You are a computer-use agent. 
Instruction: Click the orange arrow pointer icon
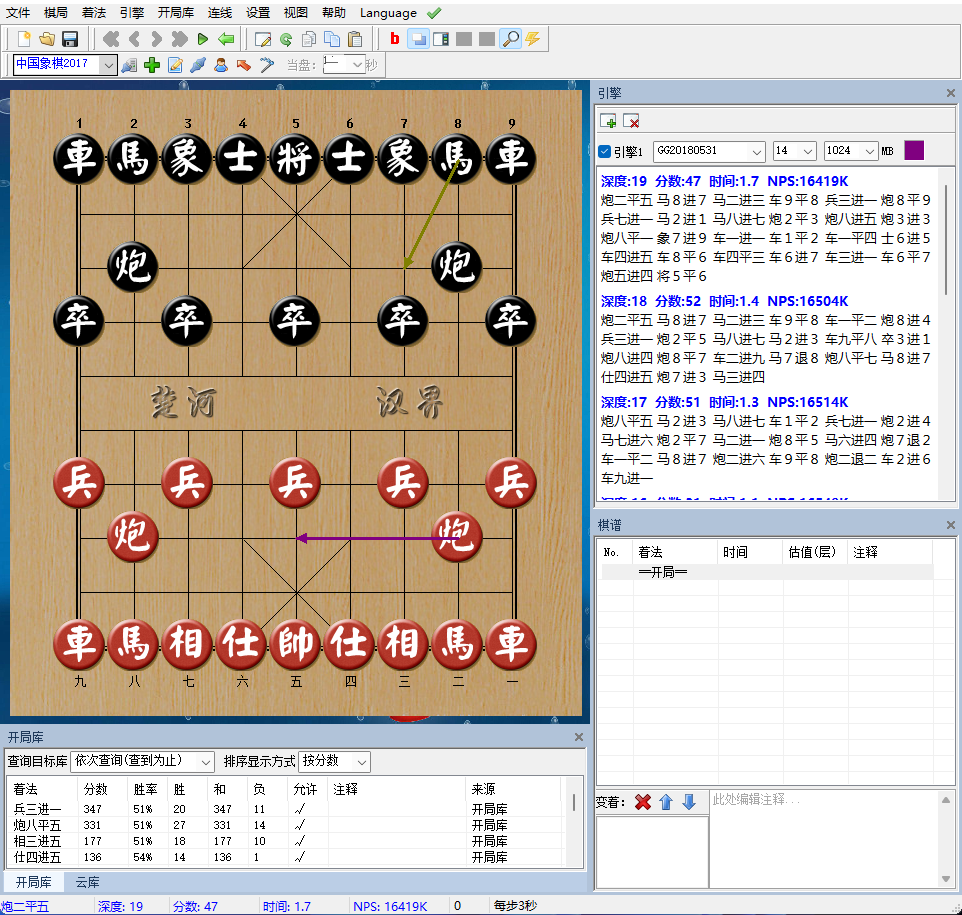[244, 64]
